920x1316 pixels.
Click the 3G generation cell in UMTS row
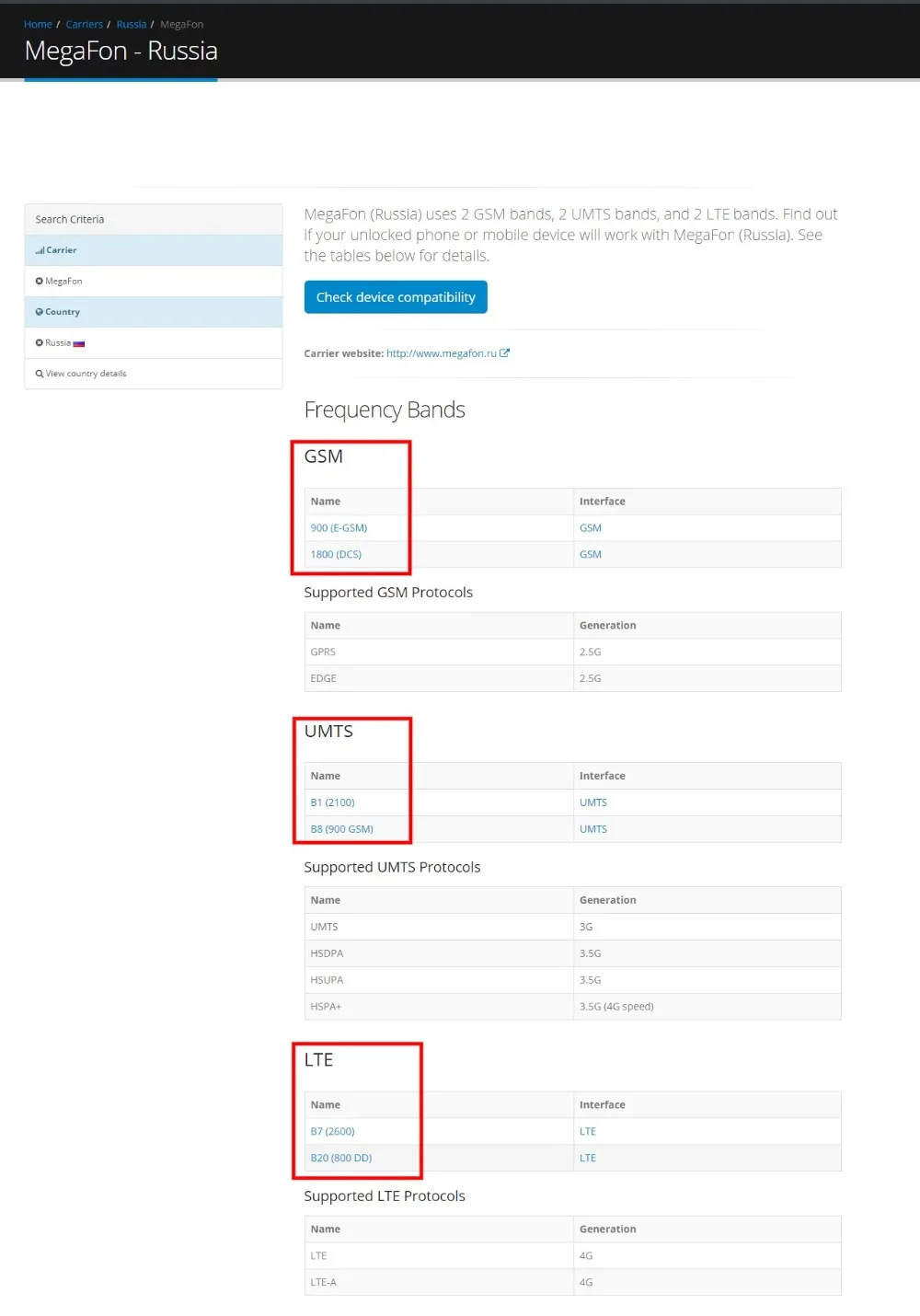pyautogui.click(x=707, y=928)
